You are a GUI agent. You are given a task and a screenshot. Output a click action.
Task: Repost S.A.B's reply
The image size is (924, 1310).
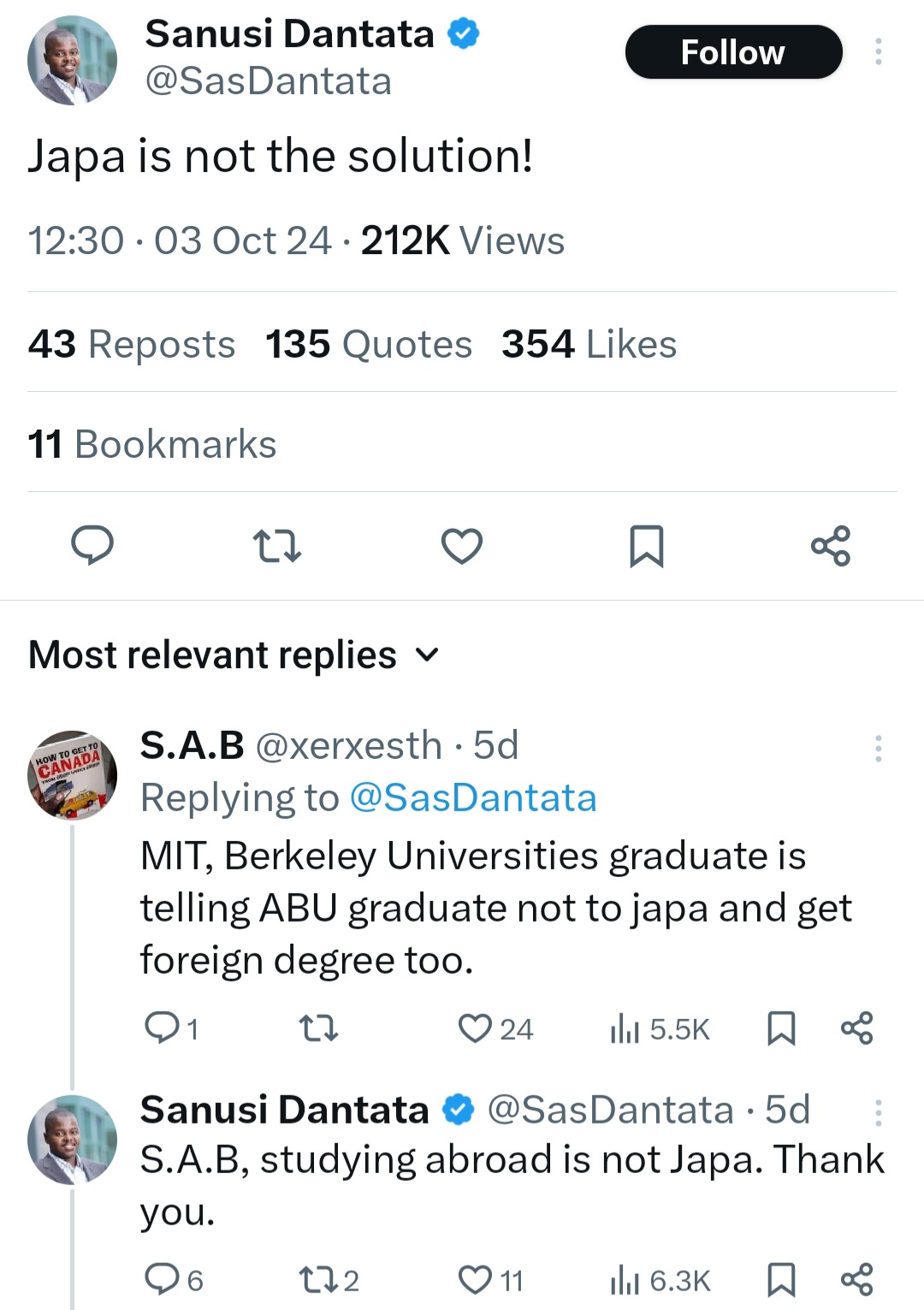(x=319, y=1028)
